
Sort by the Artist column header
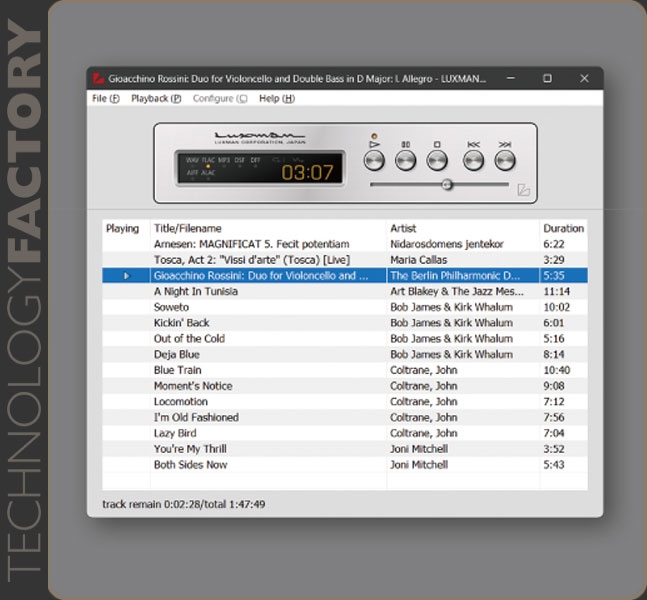pos(463,228)
